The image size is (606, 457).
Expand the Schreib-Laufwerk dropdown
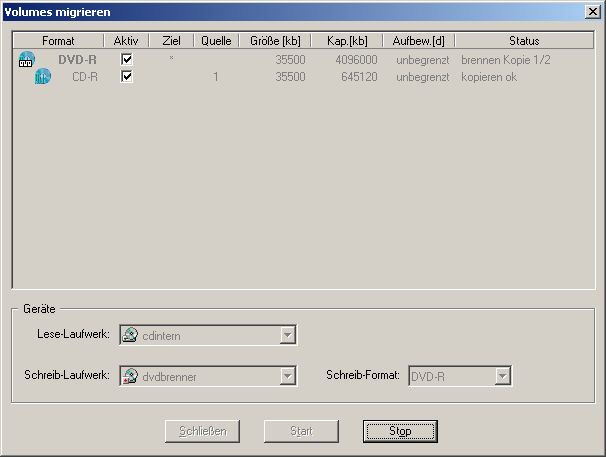click(x=287, y=376)
